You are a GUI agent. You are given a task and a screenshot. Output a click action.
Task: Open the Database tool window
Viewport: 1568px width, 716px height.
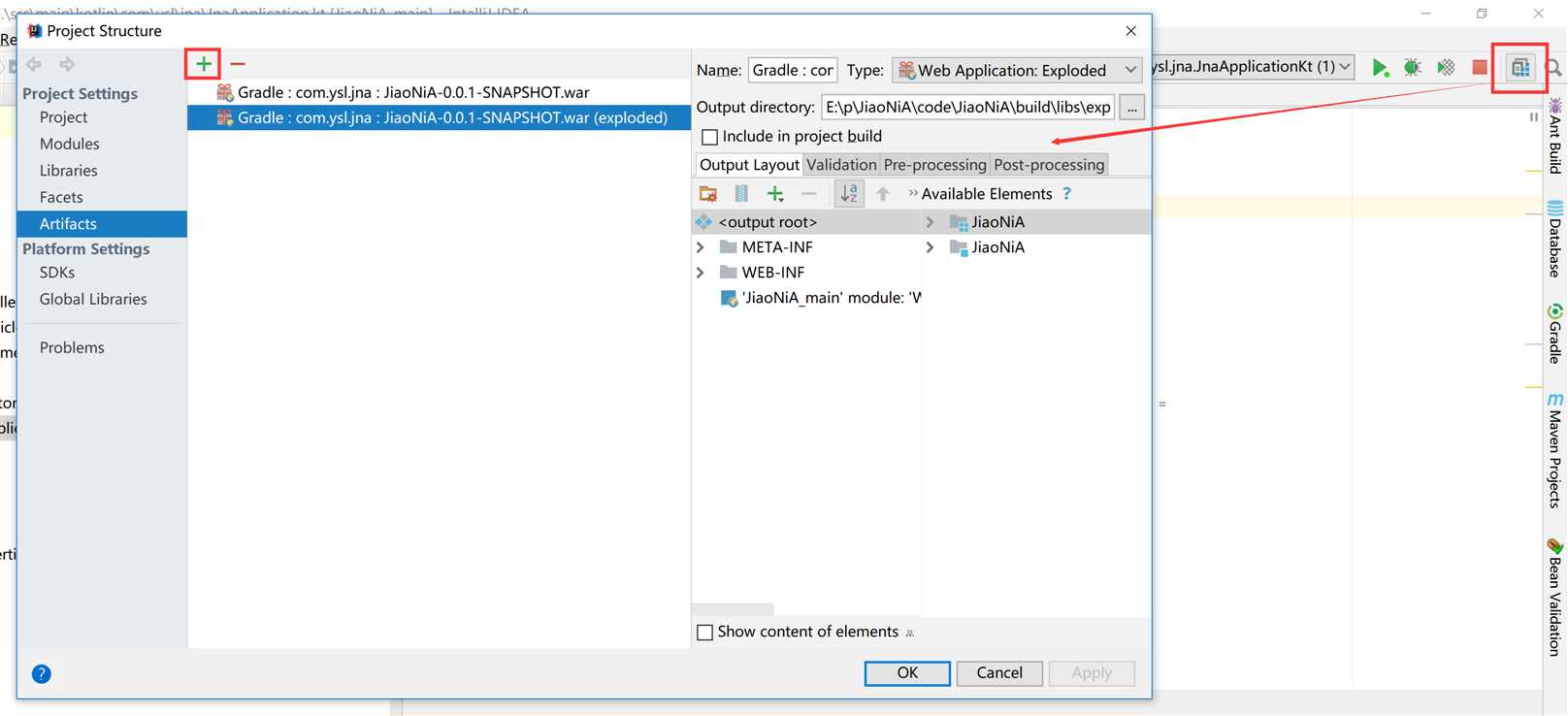pyautogui.click(x=1555, y=239)
